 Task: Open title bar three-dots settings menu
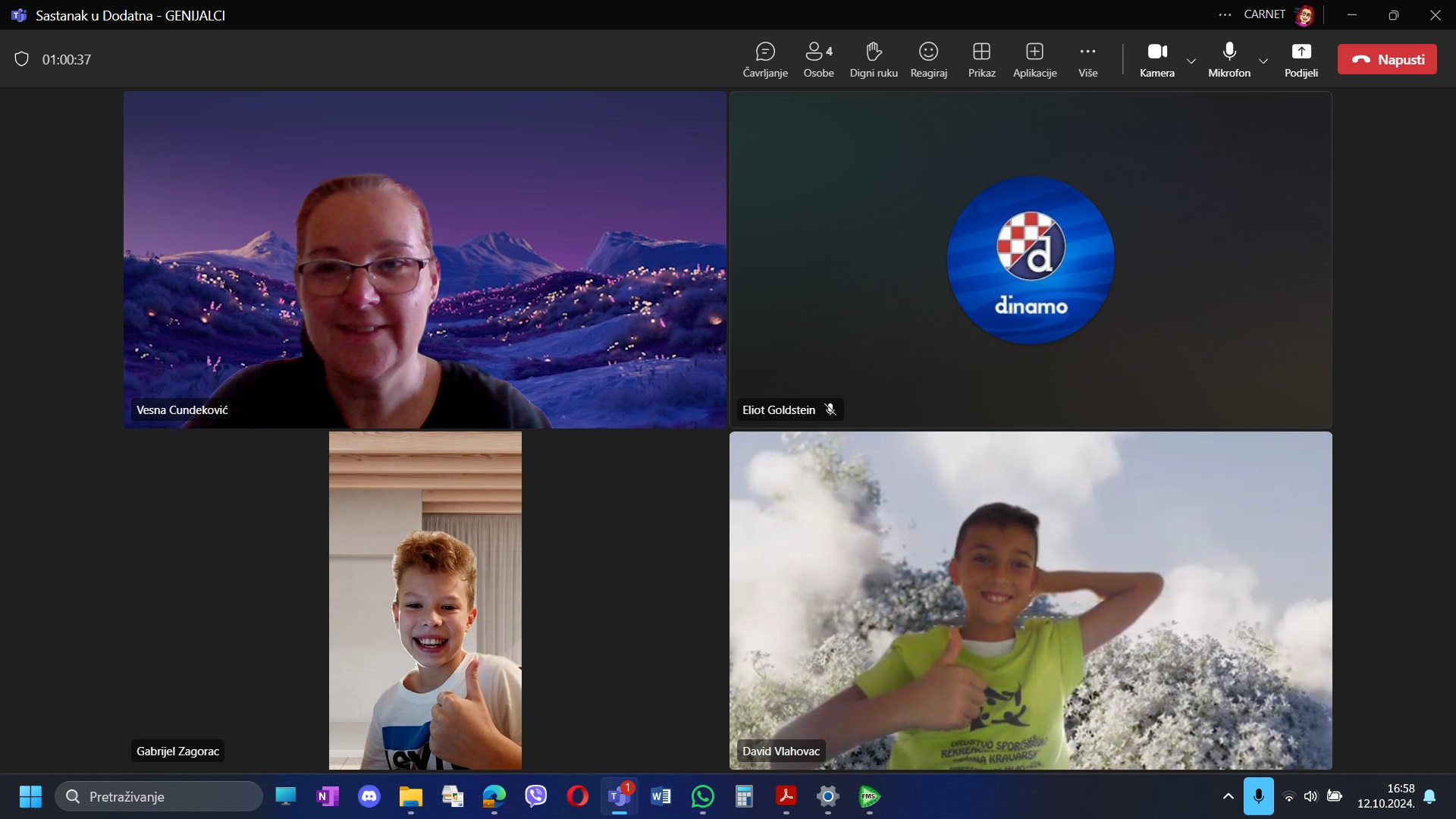pyautogui.click(x=1225, y=14)
